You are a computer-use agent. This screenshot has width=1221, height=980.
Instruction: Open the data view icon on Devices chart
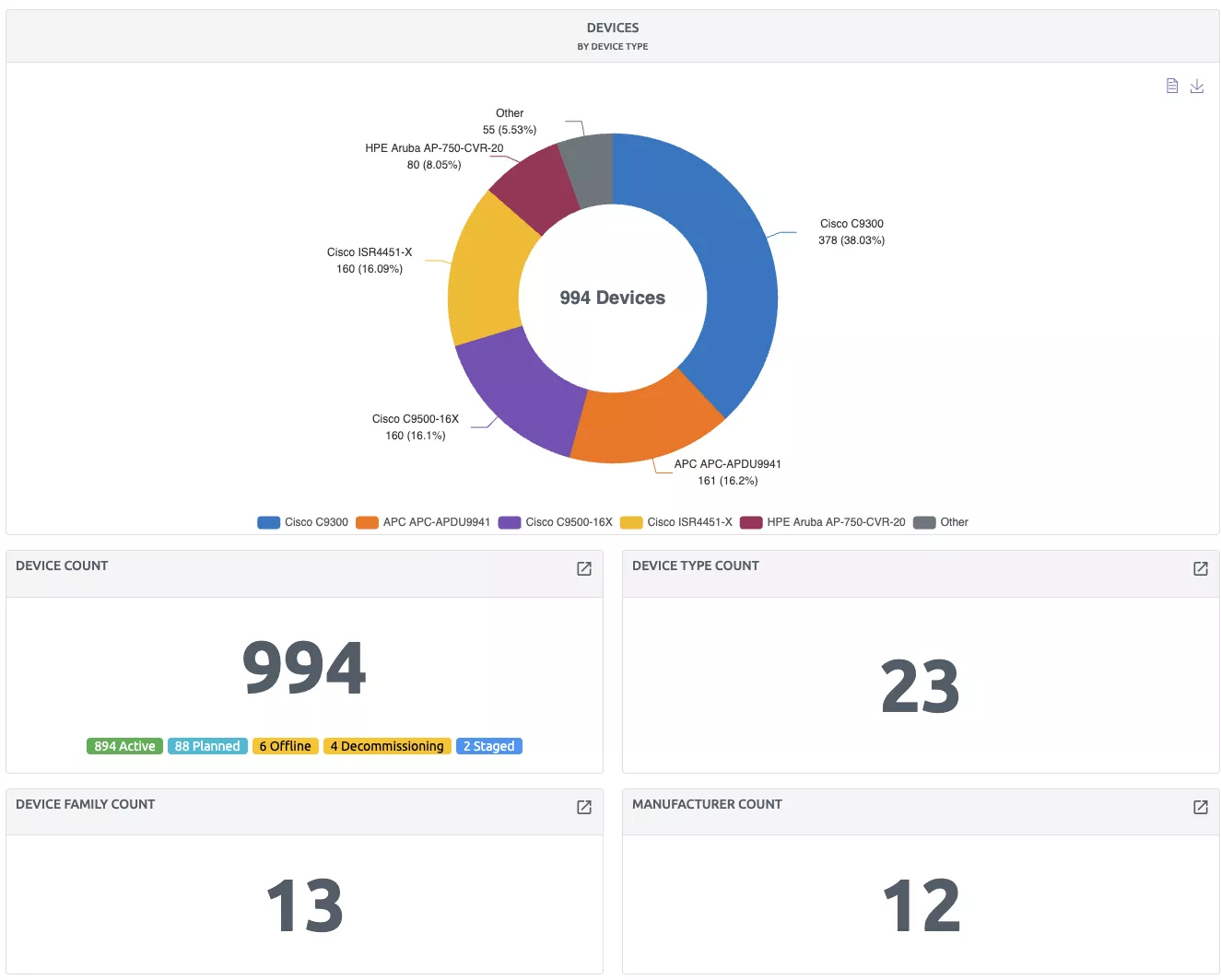pos(1171,86)
